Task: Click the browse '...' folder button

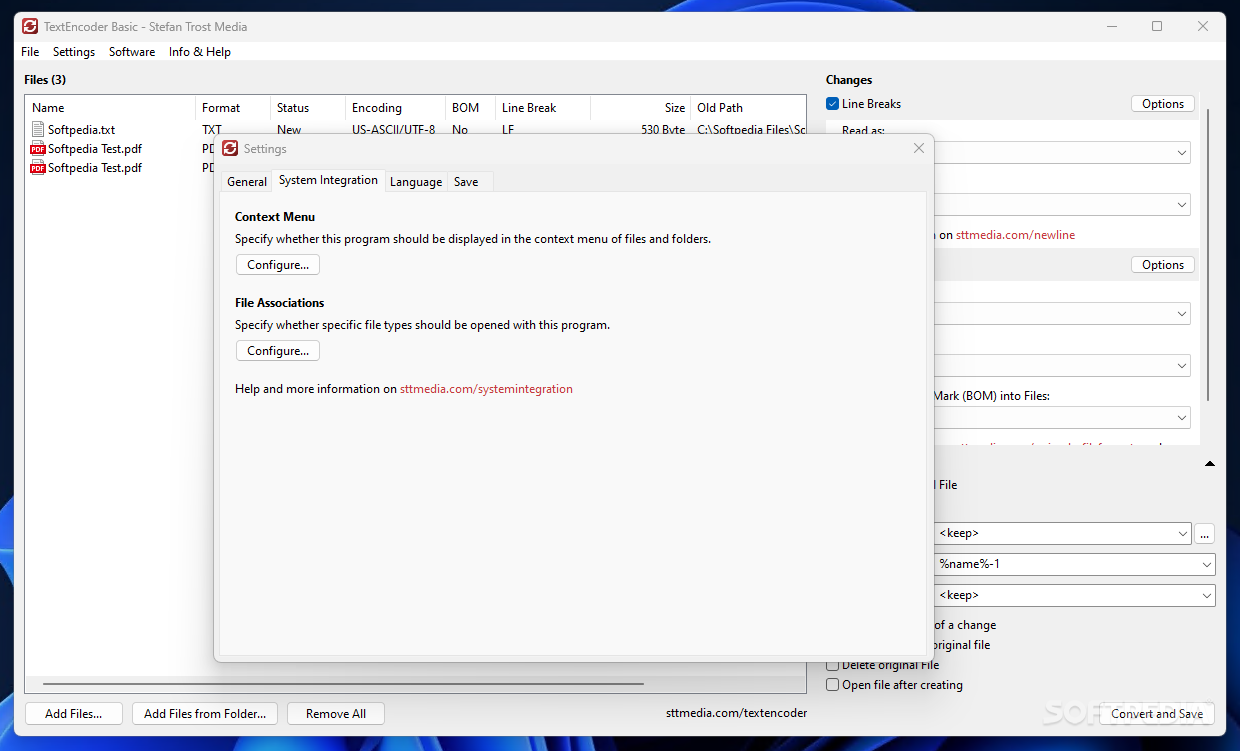Action: [1205, 533]
